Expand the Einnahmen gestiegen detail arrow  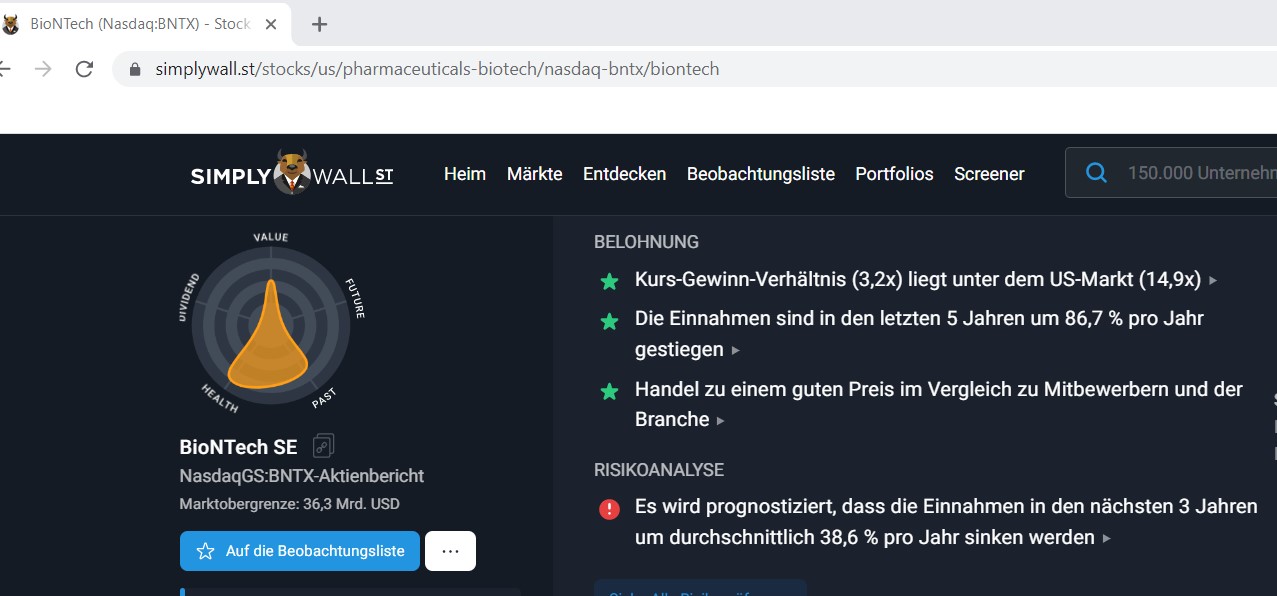[737, 350]
